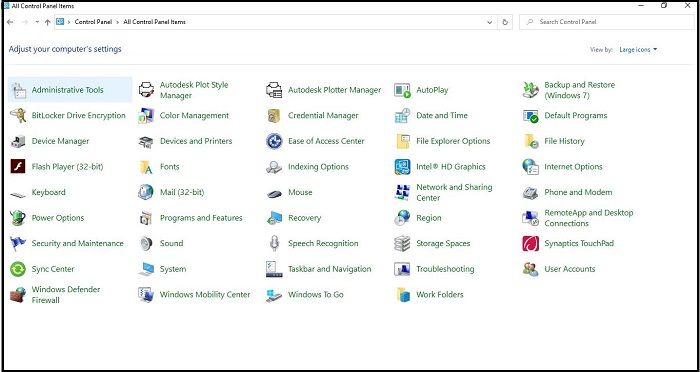Click RemoteApp and Desktop Connections icon

point(530,218)
